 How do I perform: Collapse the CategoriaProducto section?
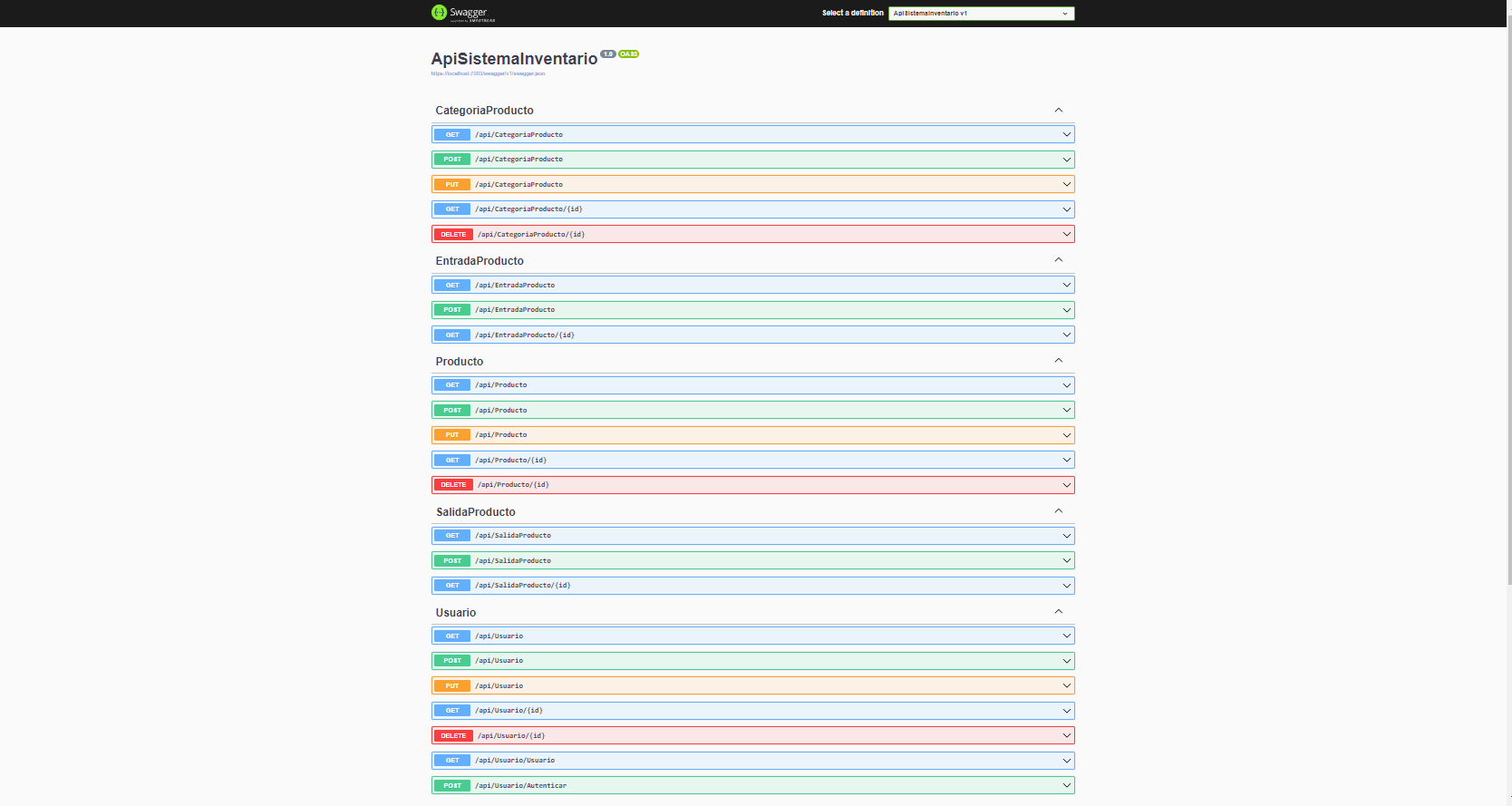coord(1058,110)
